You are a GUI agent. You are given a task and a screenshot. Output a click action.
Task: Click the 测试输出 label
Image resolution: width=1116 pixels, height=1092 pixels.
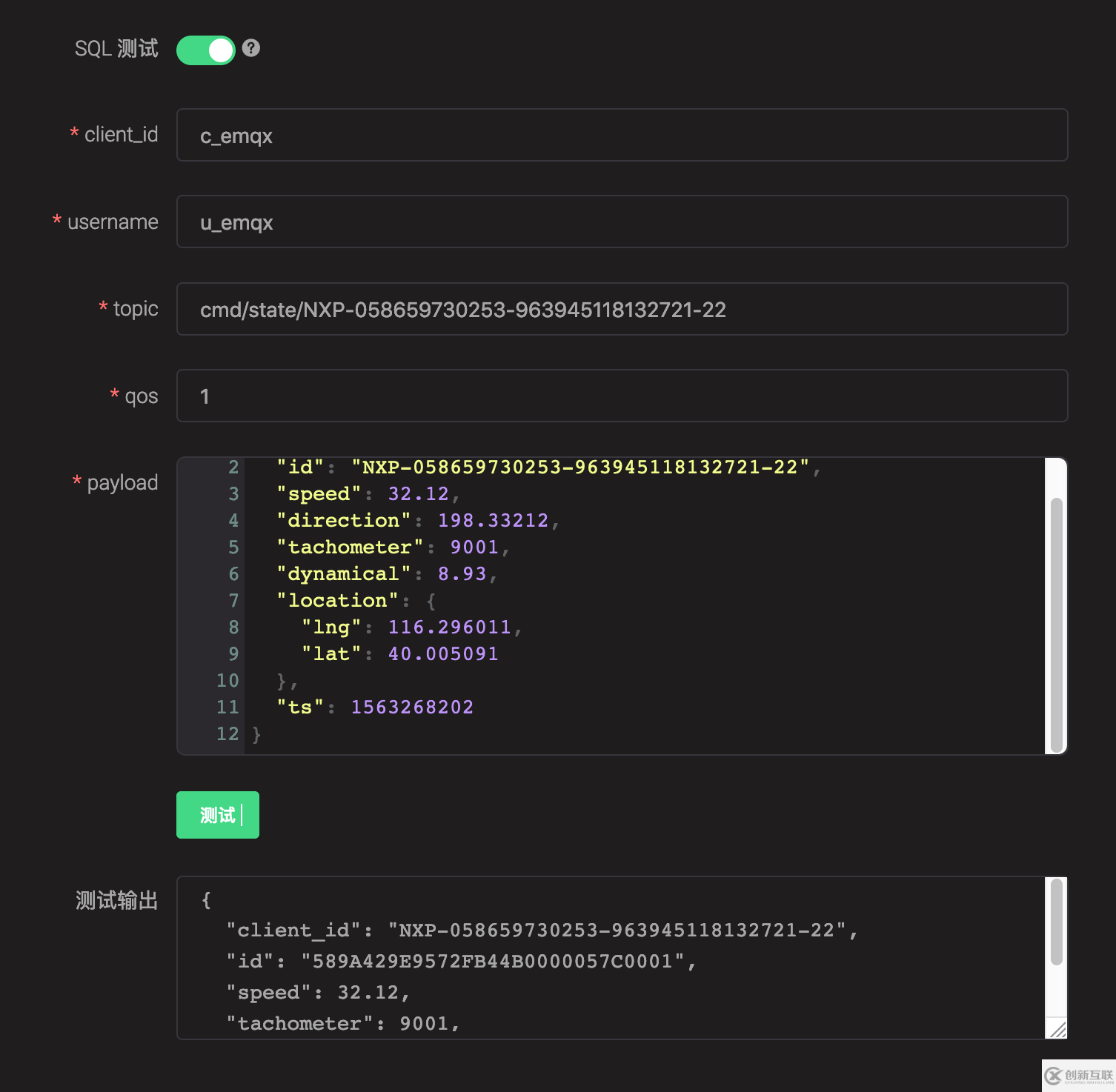[x=116, y=900]
